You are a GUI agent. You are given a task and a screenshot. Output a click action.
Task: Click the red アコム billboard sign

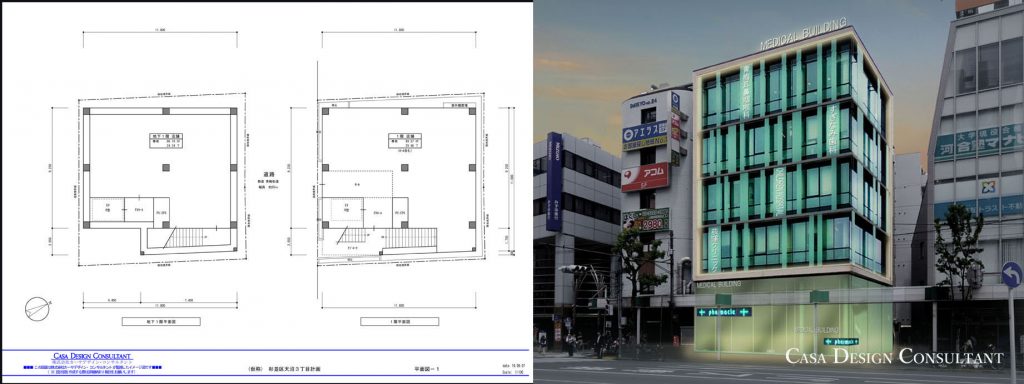(645, 176)
